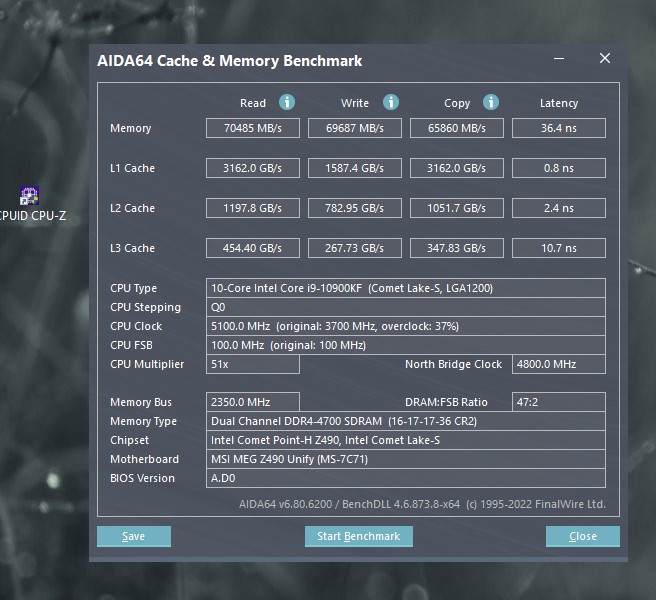The image size is (656, 600).
Task: Click the Copy column header label
Action: click(x=457, y=103)
